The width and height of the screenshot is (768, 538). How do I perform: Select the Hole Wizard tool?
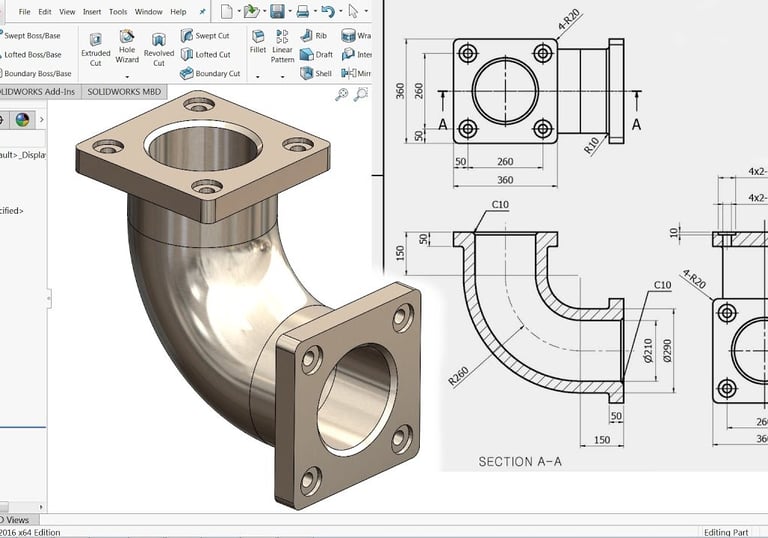127,47
